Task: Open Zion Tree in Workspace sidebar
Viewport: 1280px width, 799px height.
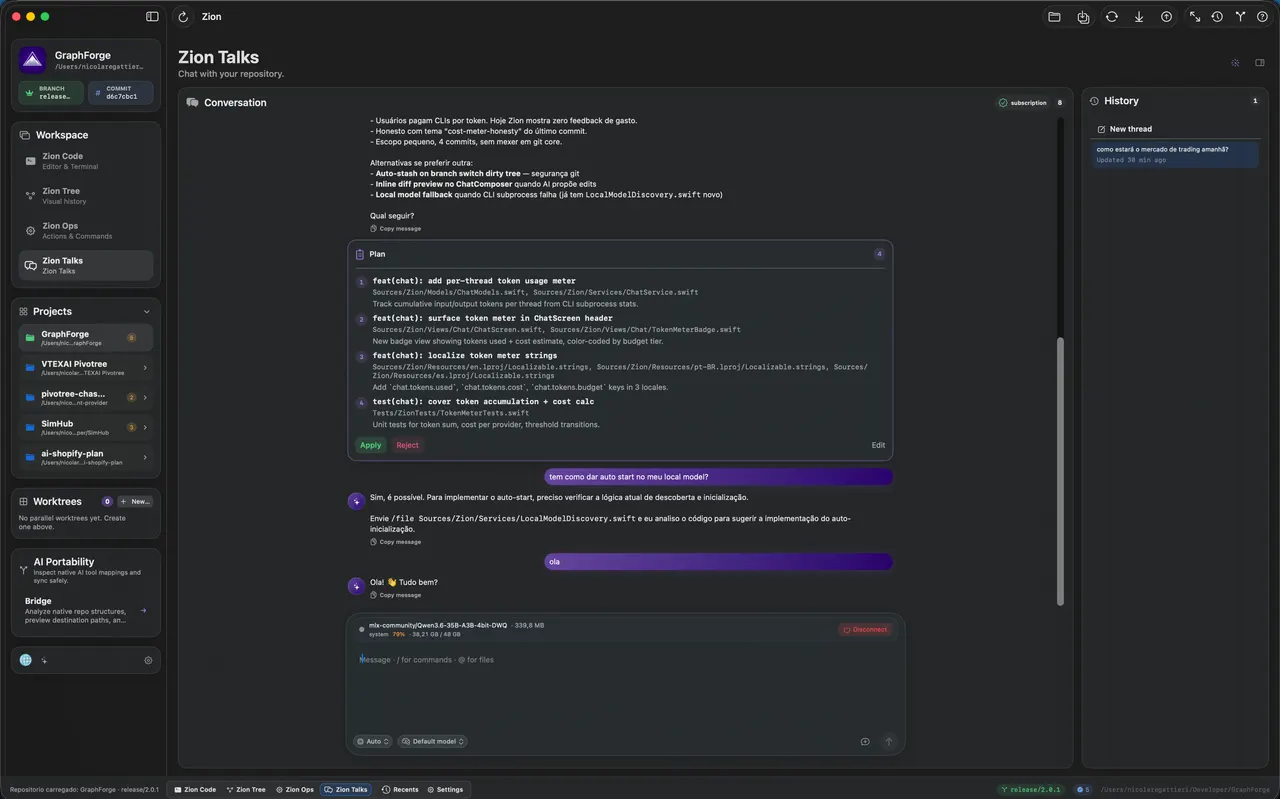Action: click(x=86, y=196)
